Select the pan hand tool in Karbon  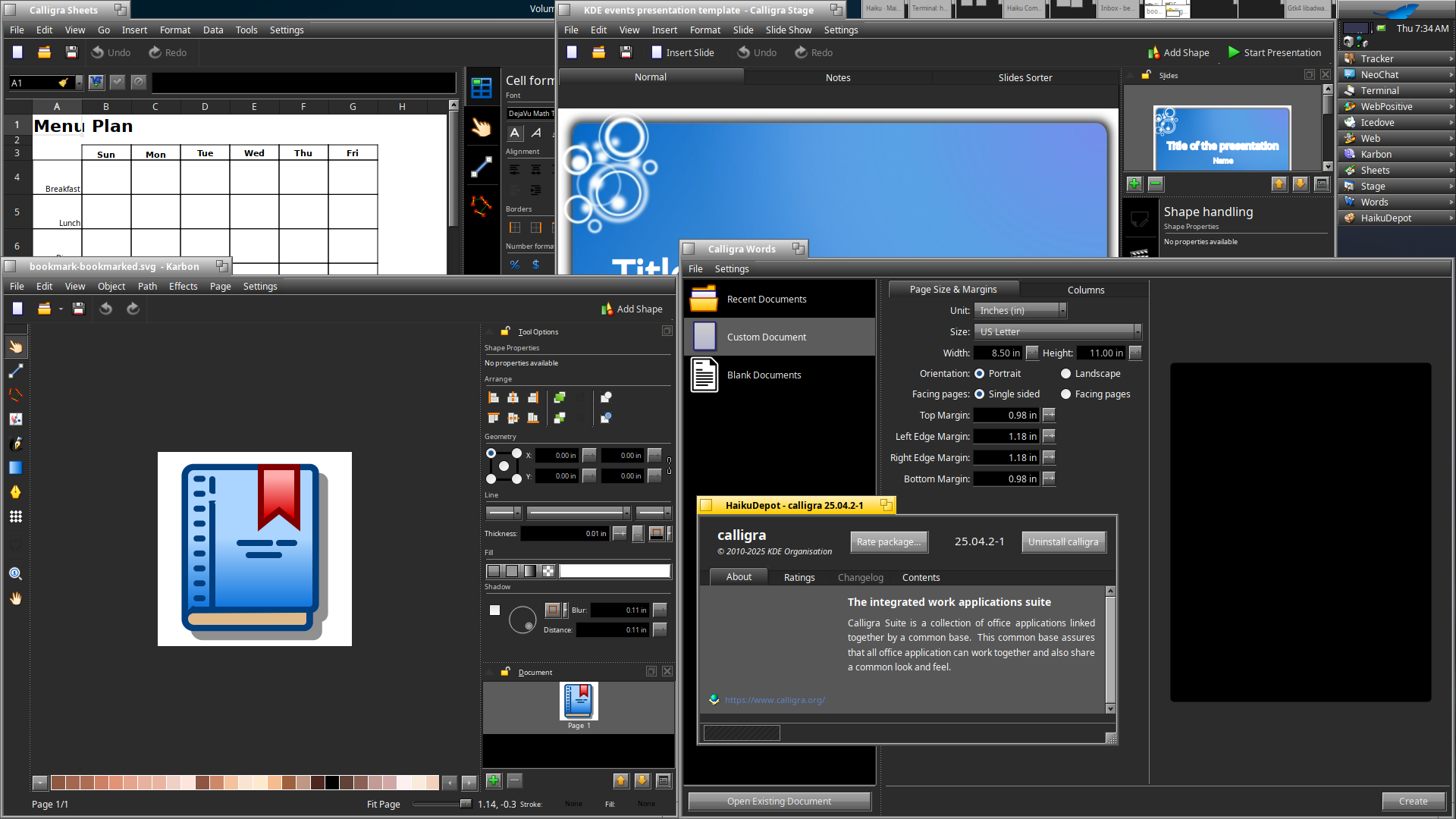point(16,598)
